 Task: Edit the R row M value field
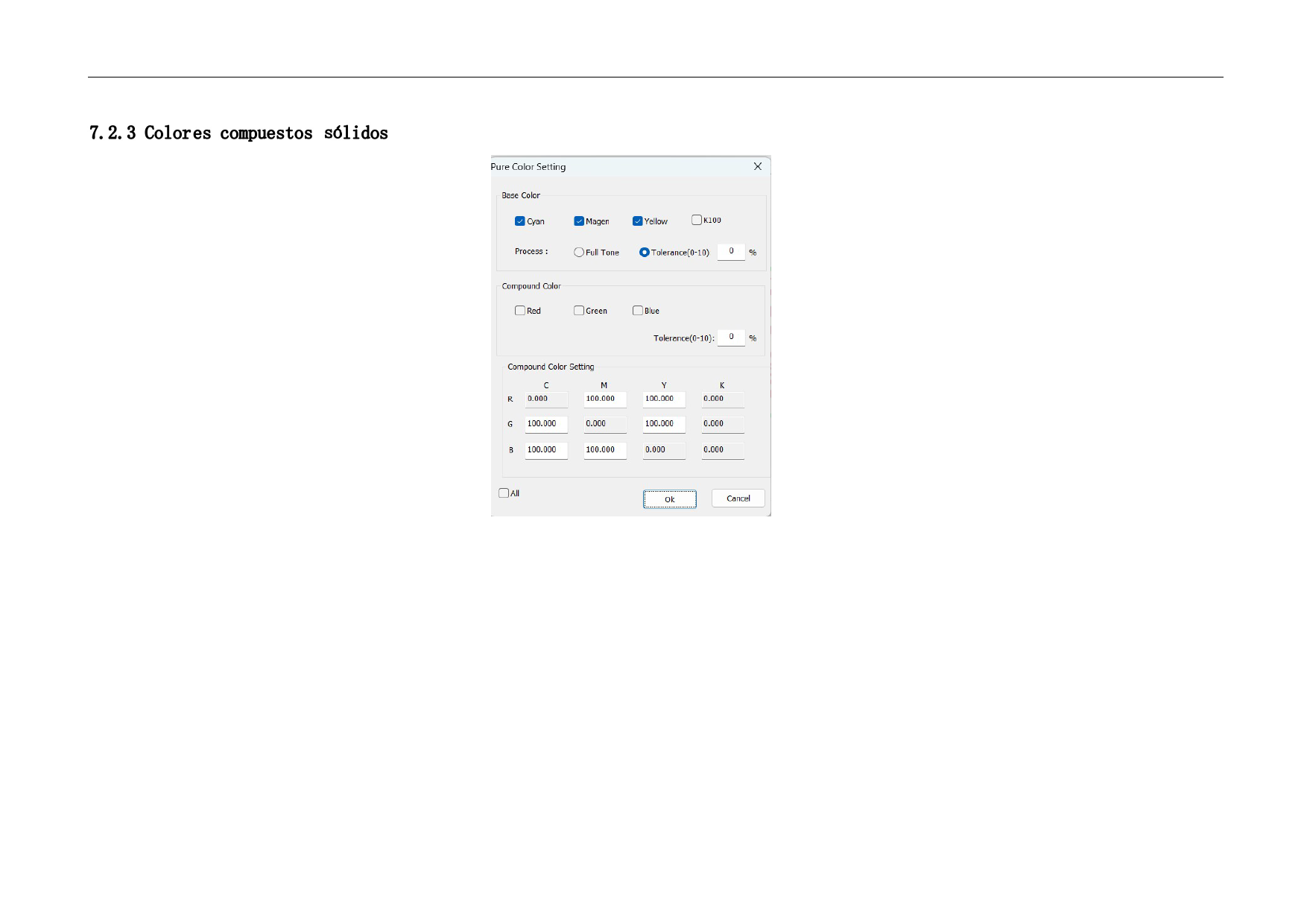[604, 399]
